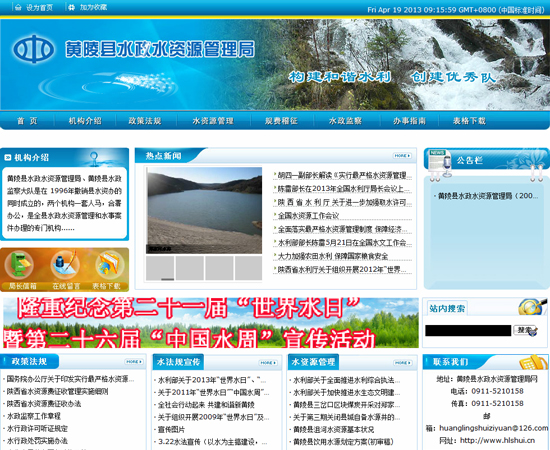The width and height of the screenshot is (550, 450).
Task: Click the 世界水日 中国水周 red banner
Action: tap(211, 323)
